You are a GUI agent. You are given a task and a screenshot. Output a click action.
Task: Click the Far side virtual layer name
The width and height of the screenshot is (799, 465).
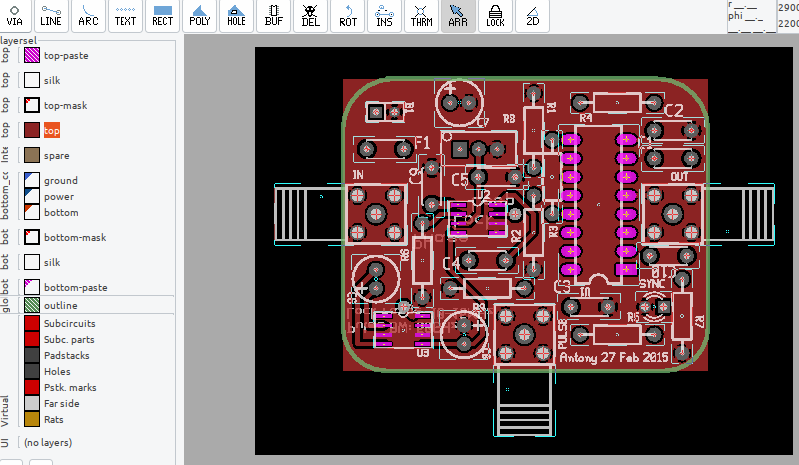coord(62,403)
